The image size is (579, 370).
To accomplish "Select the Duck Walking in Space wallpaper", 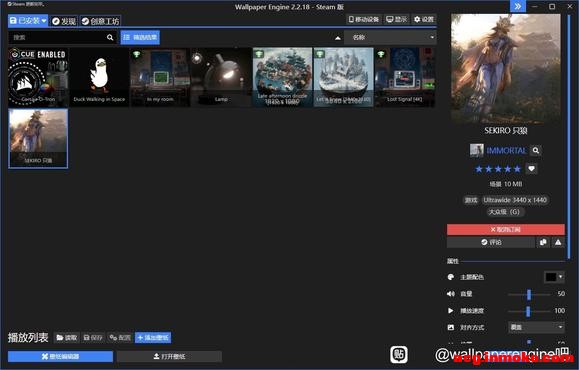I will 99,78.
